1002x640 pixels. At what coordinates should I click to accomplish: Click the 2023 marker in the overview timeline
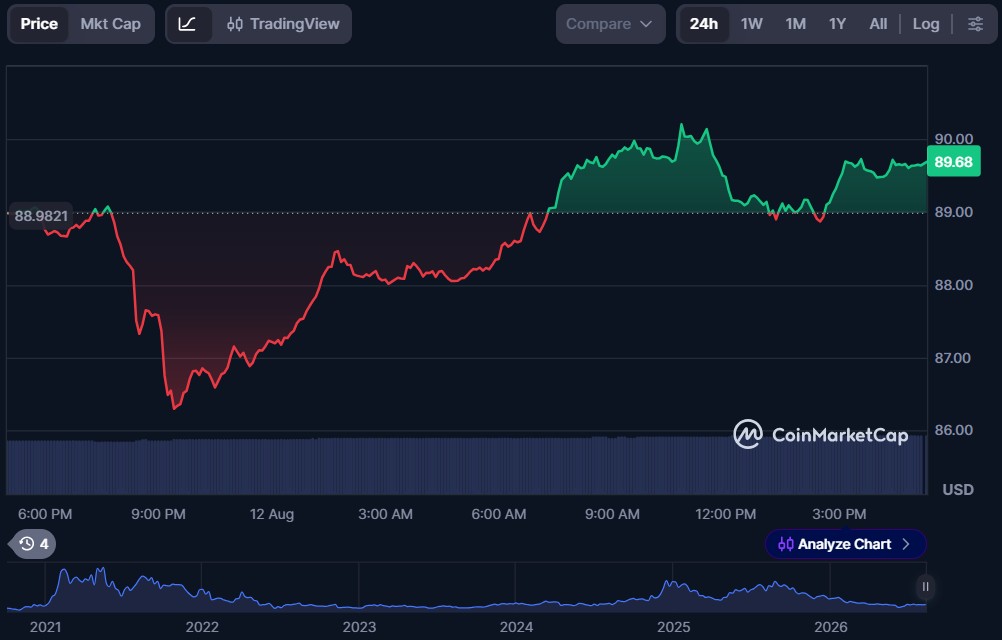(359, 627)
